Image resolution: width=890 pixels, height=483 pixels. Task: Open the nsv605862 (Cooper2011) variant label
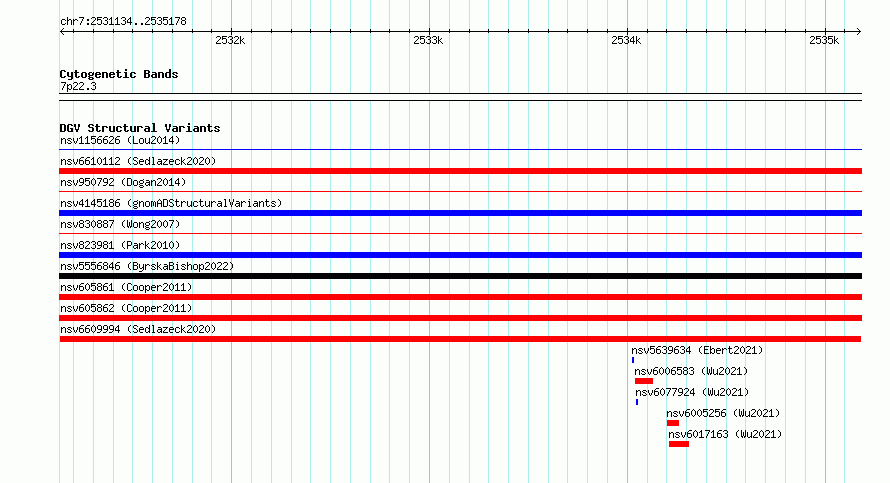click(126, 308)
